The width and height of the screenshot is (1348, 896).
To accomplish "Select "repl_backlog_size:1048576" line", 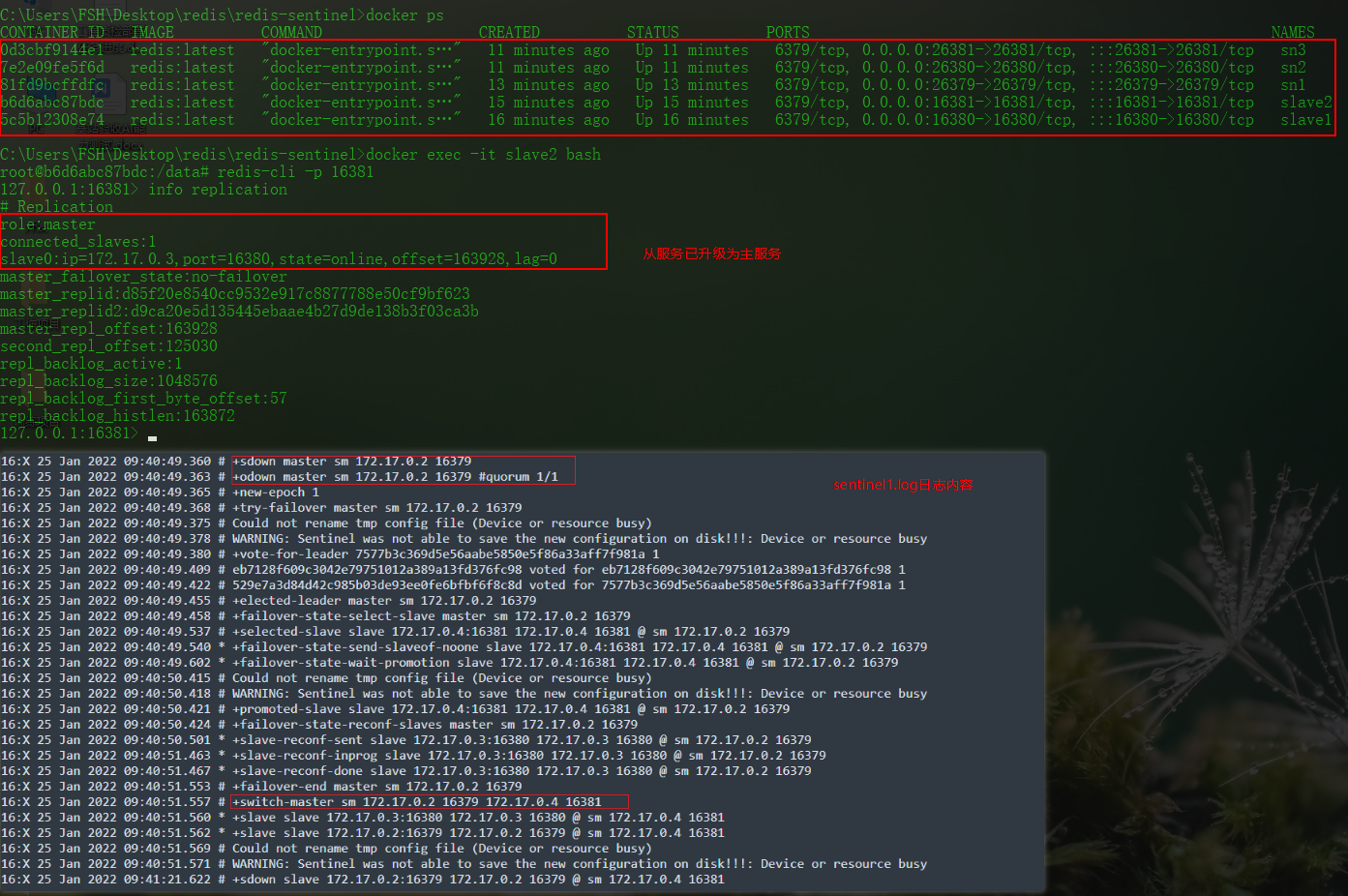I will (x=108, y=381).
